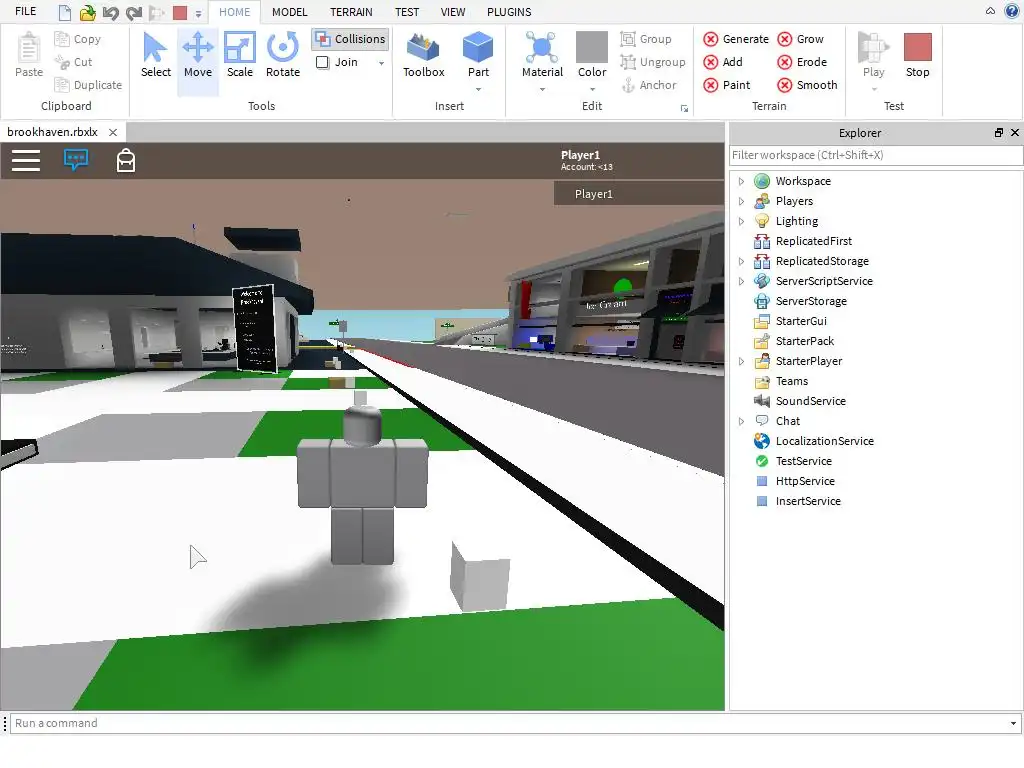The image size is (1024, 768).
Task: Click the terrain Add button
Action: (722, 62)
